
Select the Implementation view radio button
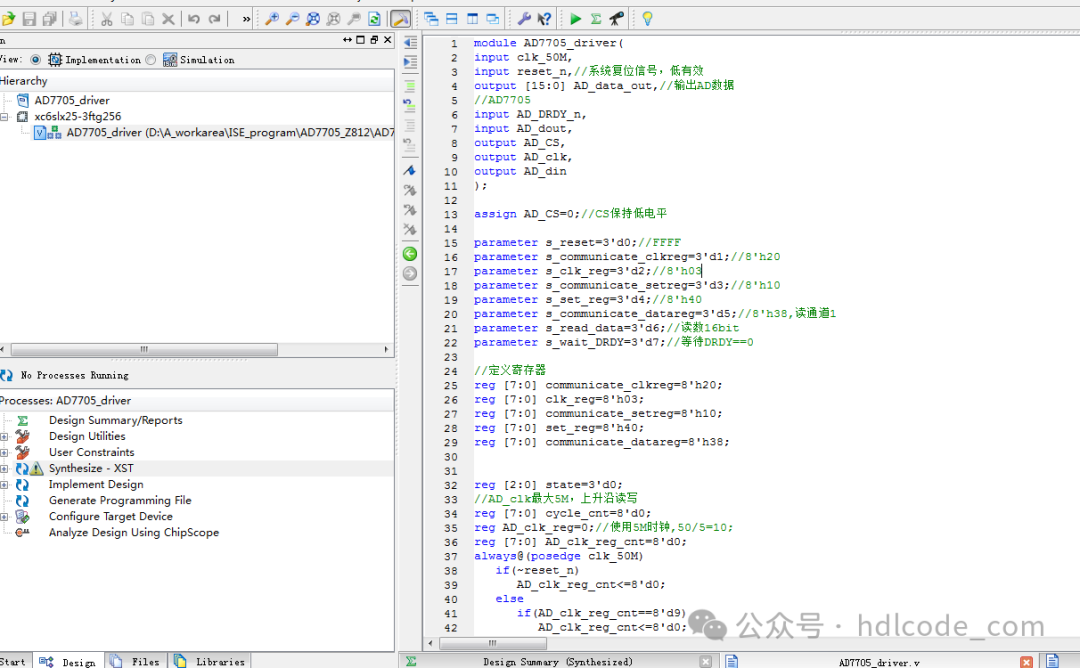[35, 60]
